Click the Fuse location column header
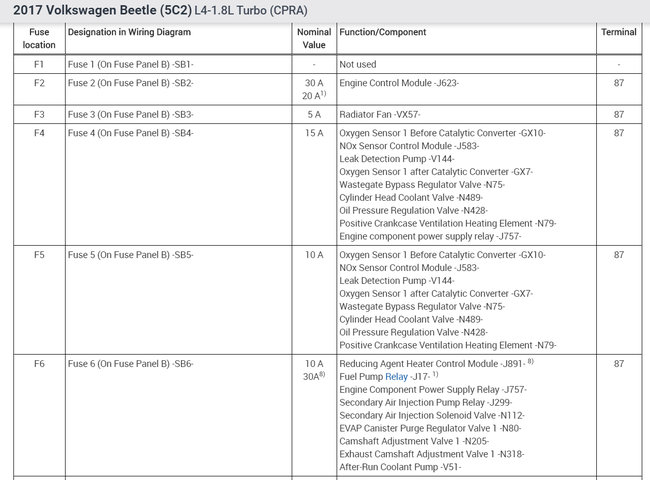The image size is (650, 480). pos(39,39)
